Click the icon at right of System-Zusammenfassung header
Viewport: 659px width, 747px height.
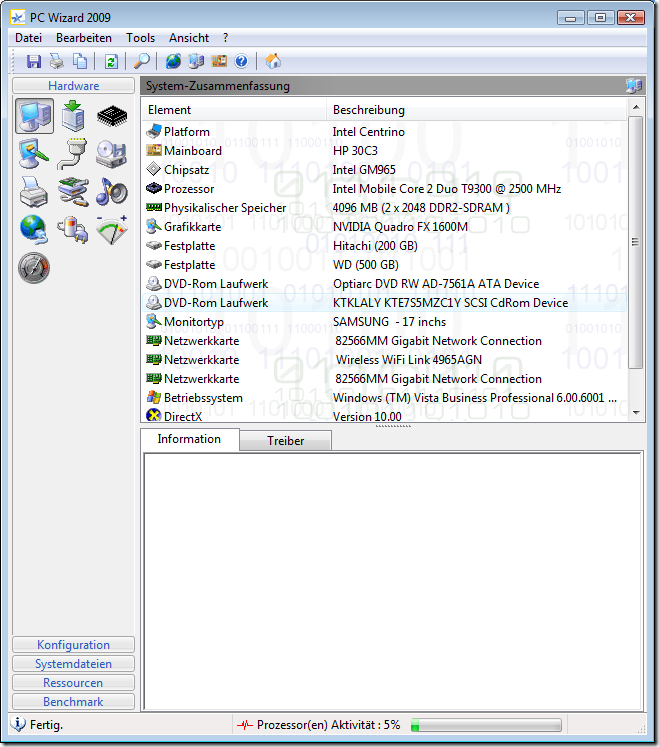coord(634,86)
